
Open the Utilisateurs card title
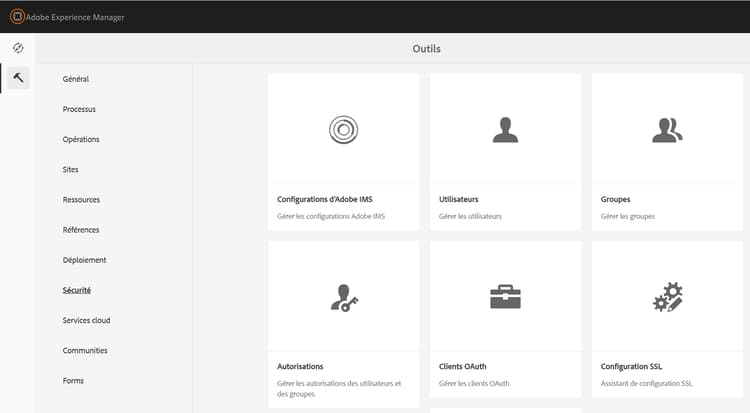tap(458, 199)
